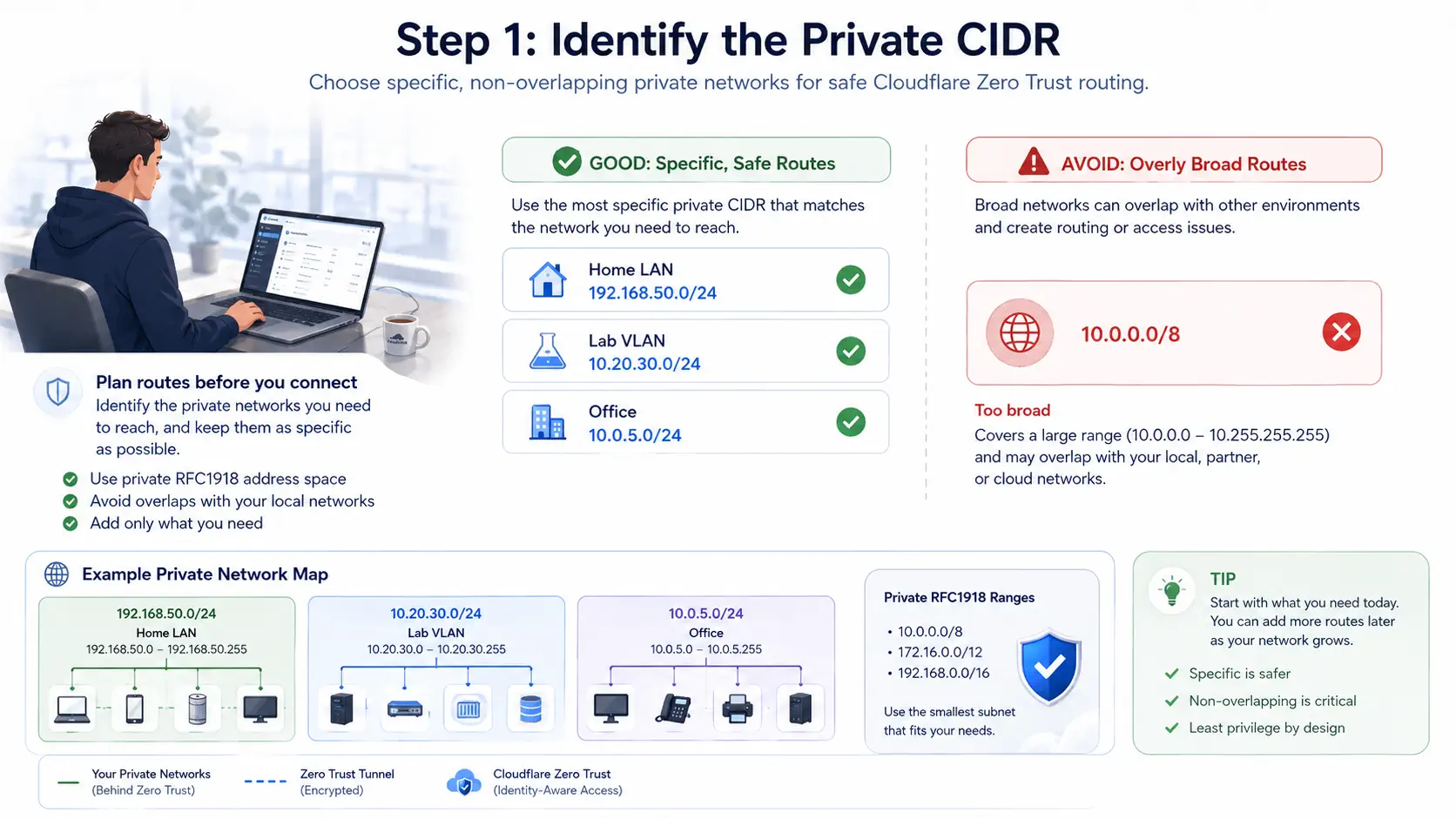Click the checkmark beside Non-overlapping is critical

pos(1172,701)
